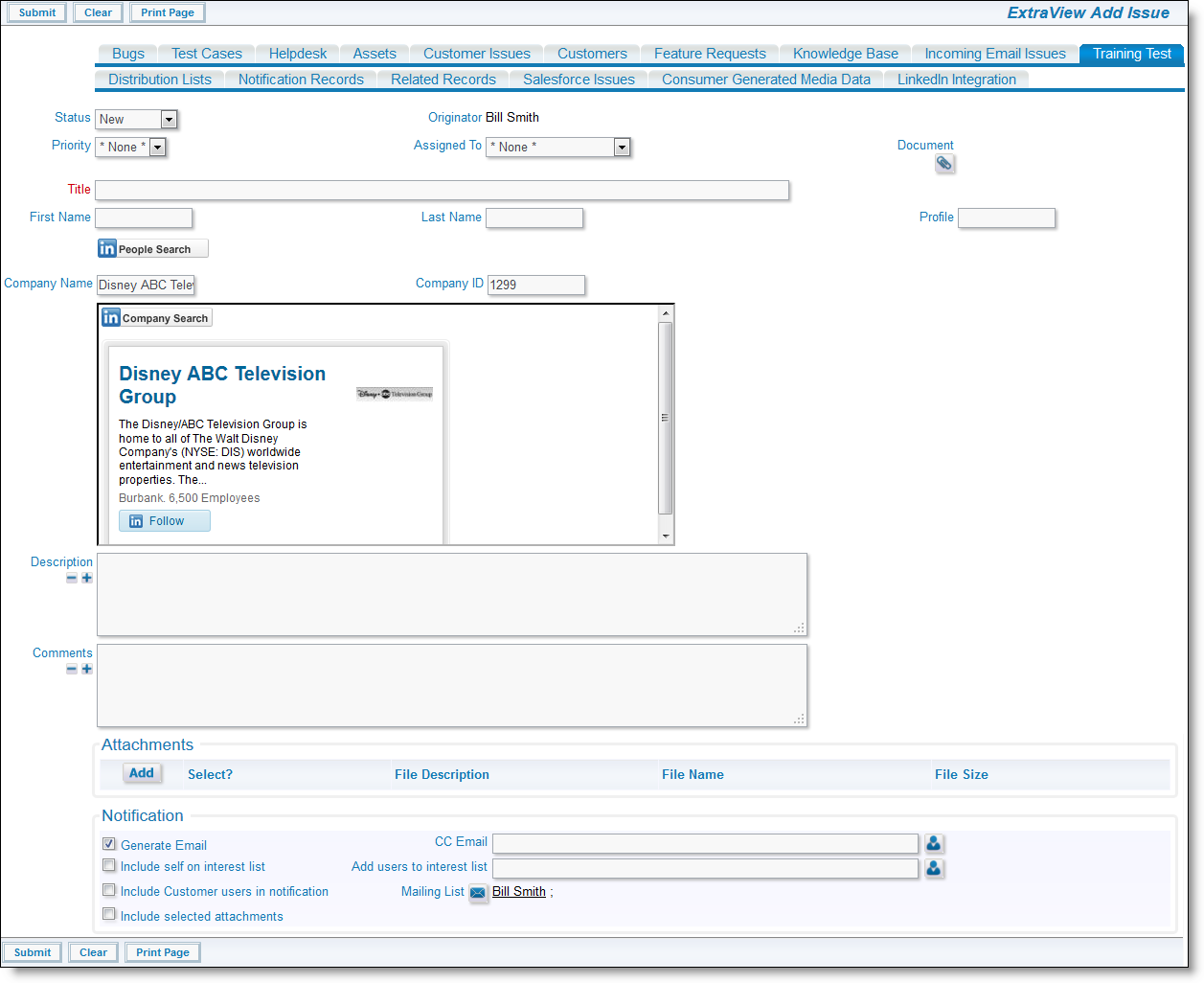1204x983 pixels.
Task: Go to the Customer Issues tab
Action: pos(477,54)
